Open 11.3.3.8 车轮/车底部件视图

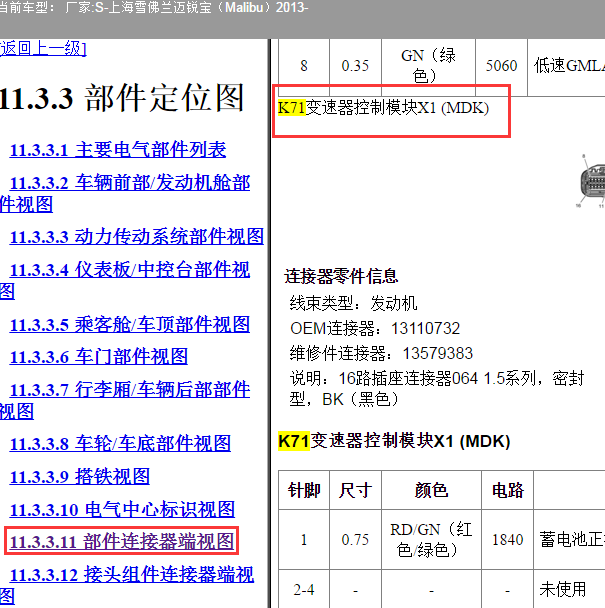(120, 444)
